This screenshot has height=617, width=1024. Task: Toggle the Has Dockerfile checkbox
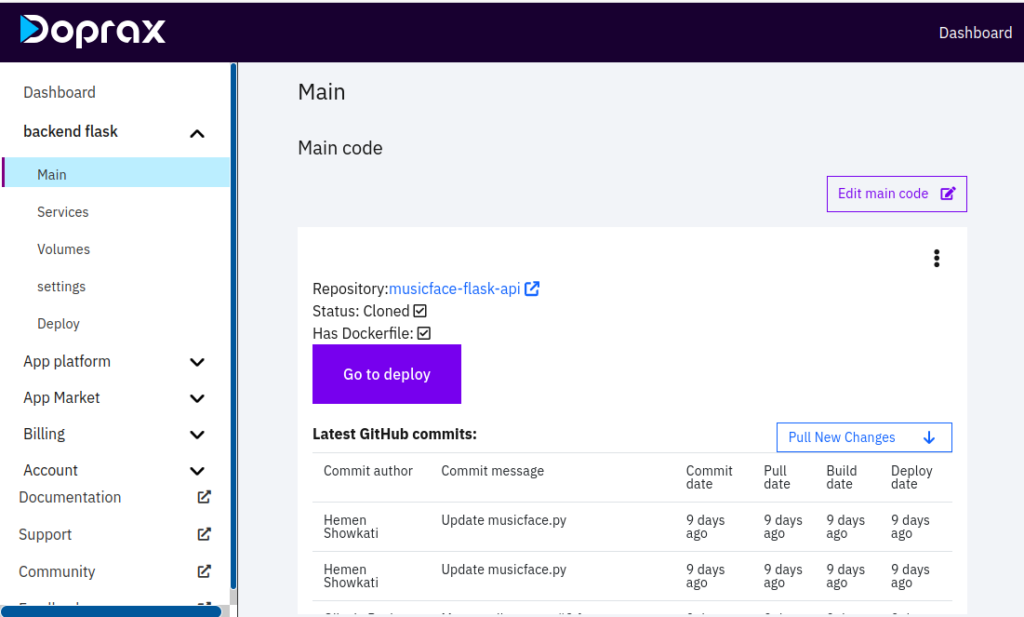[424, 333]
